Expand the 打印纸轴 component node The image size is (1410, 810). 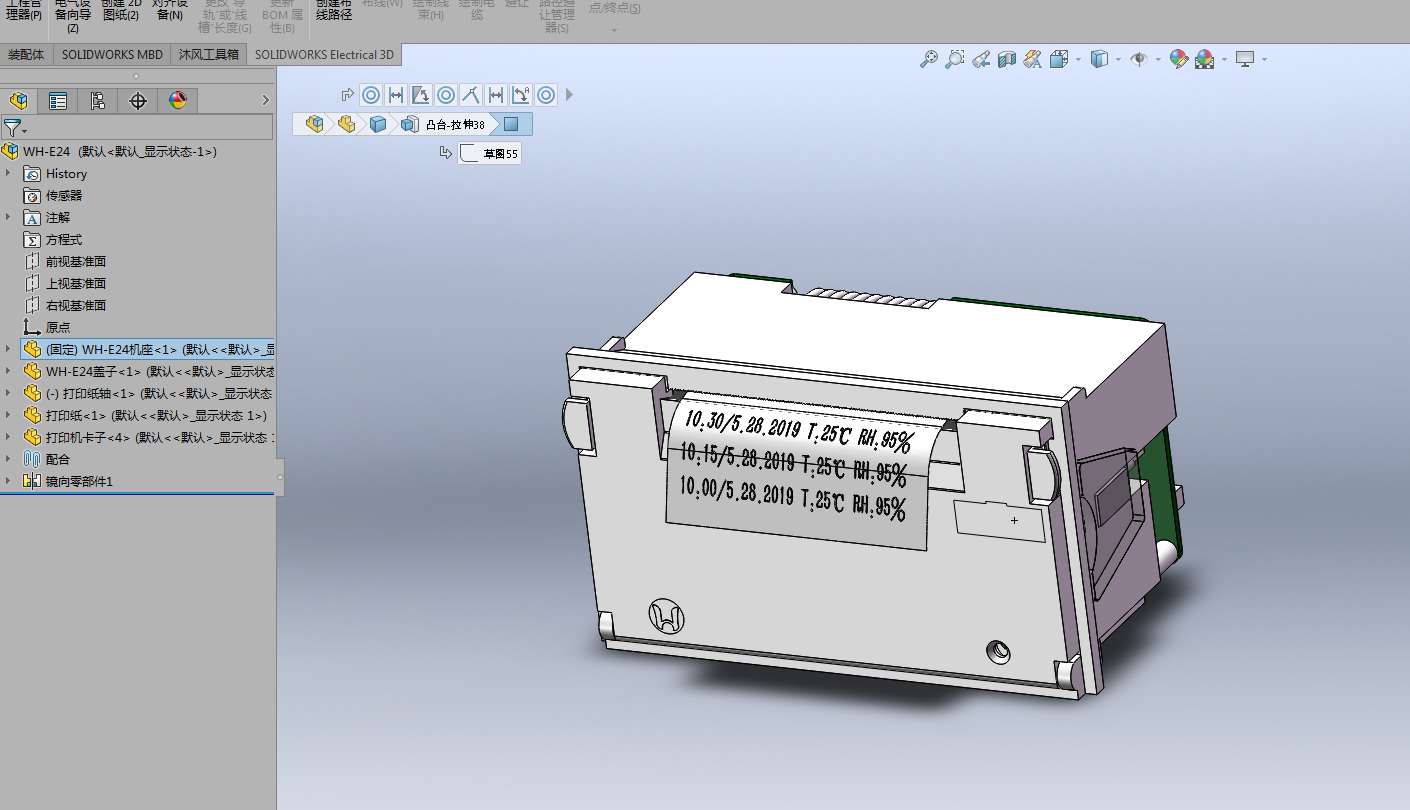click(x=9, y=393)
